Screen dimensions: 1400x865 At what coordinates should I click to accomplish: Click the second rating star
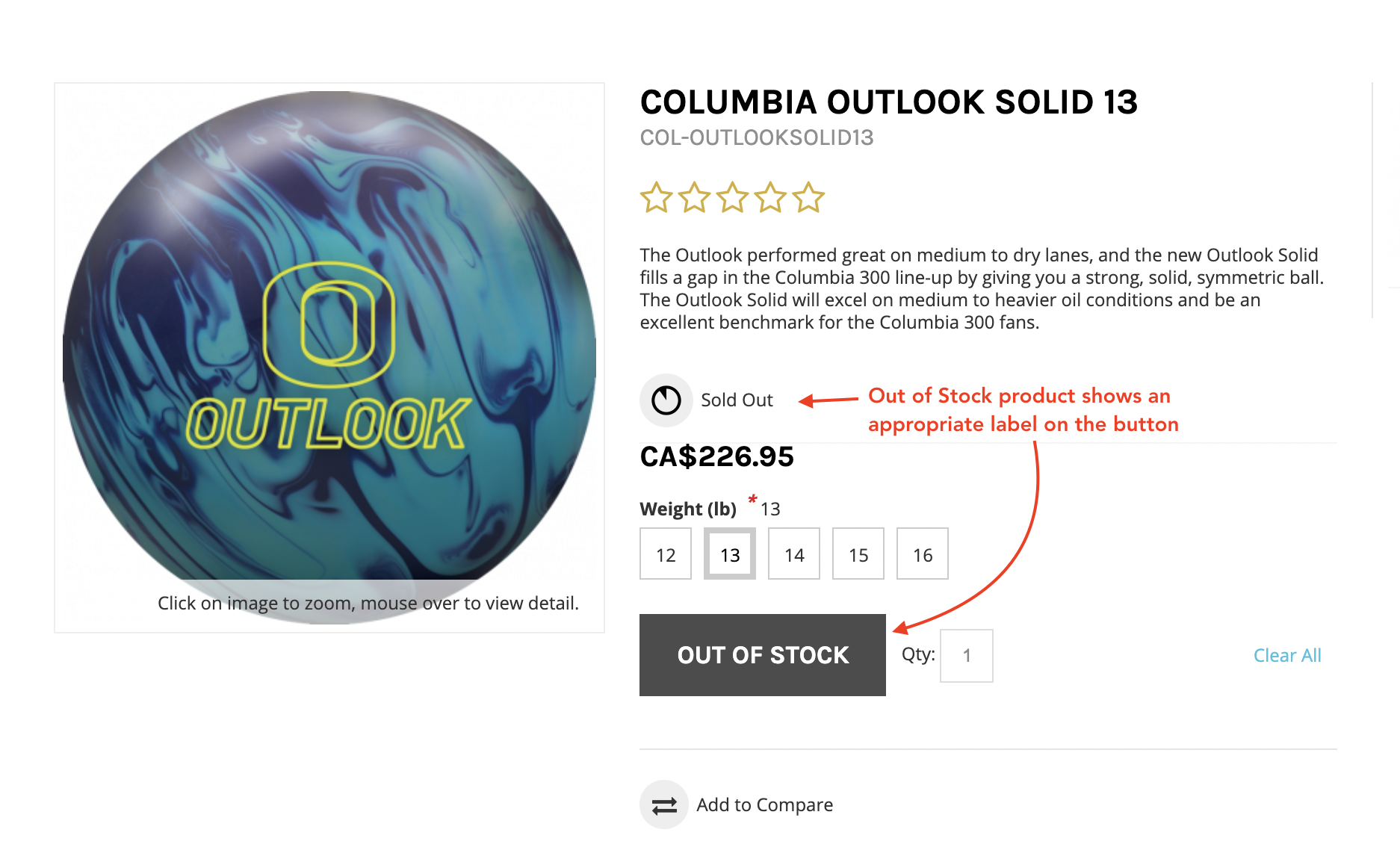(695, 197)
